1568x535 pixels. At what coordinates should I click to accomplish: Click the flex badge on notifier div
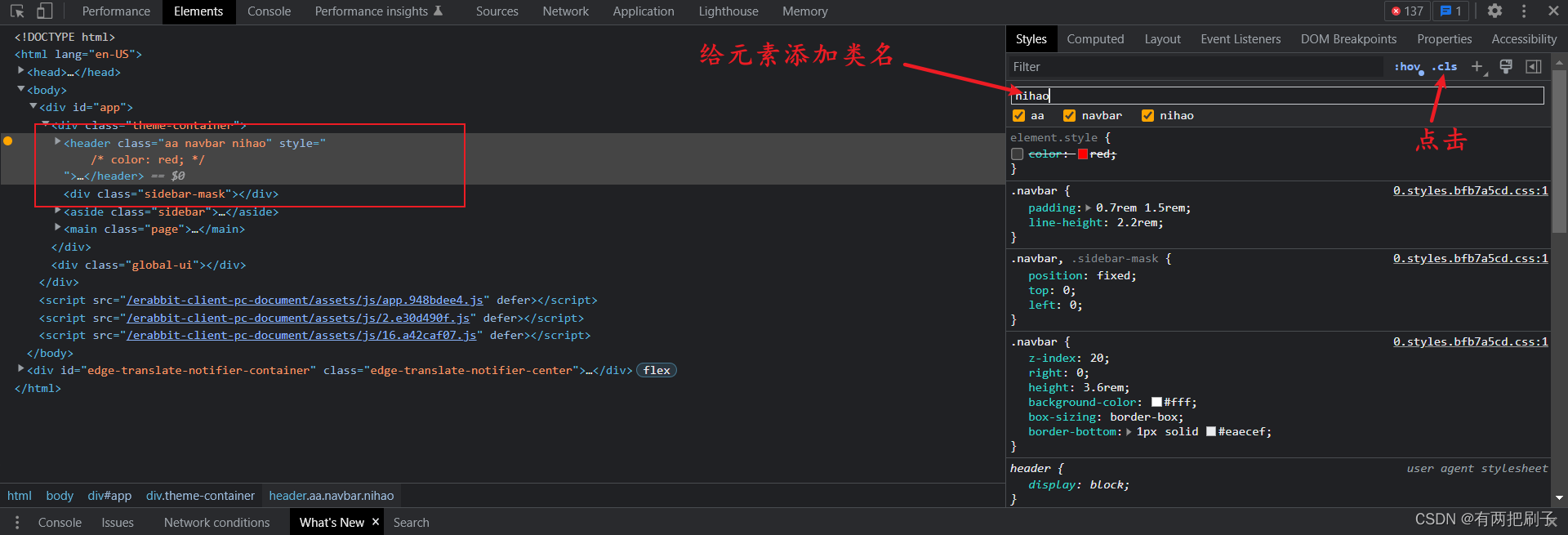point(657,371)
